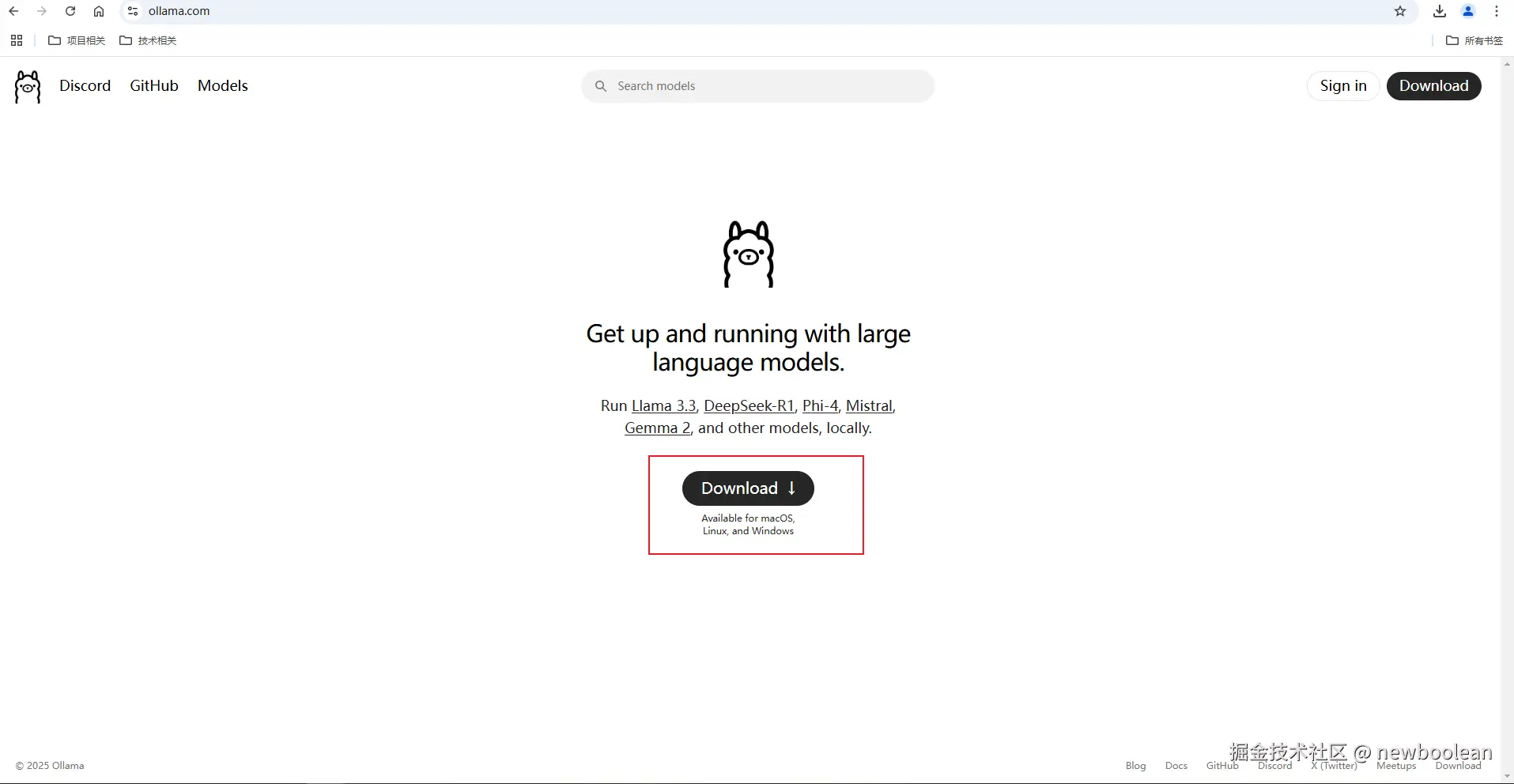
Task: Open the browser profile avatar
Action: [x=1468, y=11]
